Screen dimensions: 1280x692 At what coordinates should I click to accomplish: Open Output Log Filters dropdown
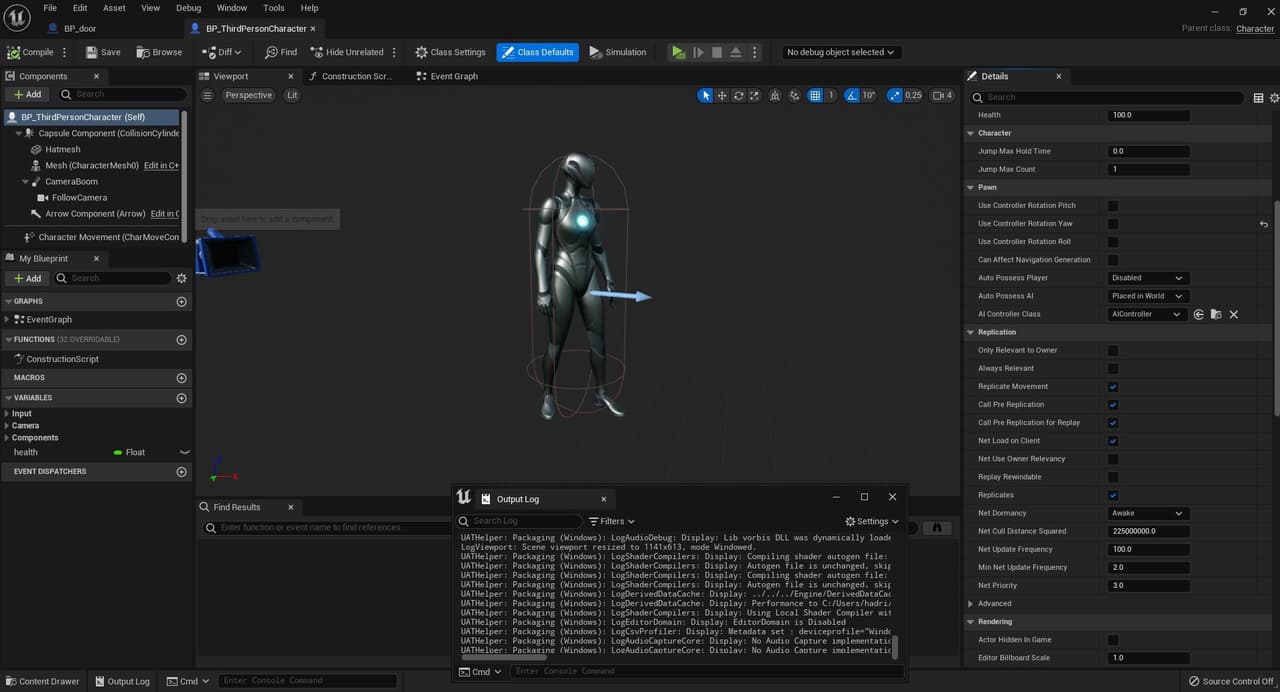point(612,521)
